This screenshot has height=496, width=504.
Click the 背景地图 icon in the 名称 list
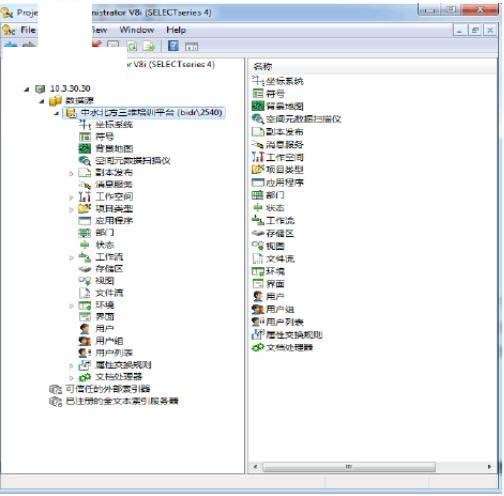(x=258, y=106)
